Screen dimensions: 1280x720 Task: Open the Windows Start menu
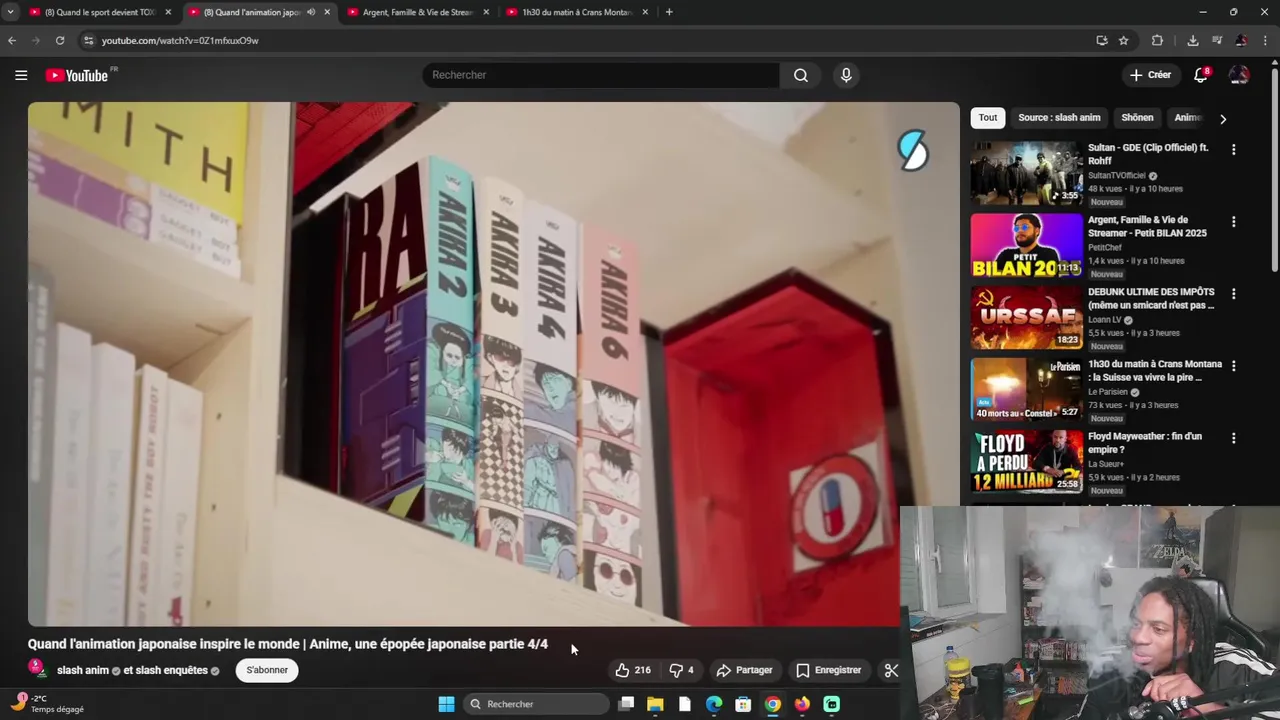pyautogui.click(x=446, y=704)
